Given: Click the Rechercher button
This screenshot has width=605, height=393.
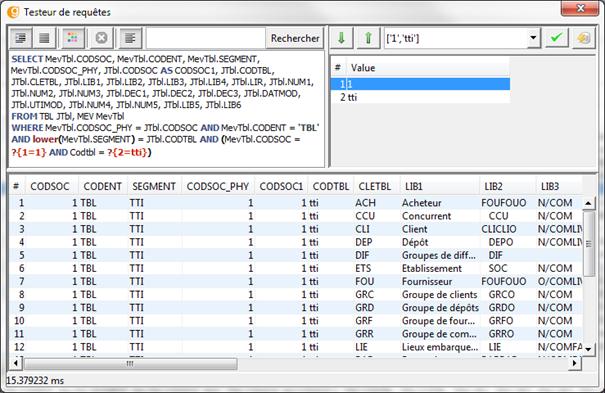Looking at the screenshot, I should click(x=295, y=38).
